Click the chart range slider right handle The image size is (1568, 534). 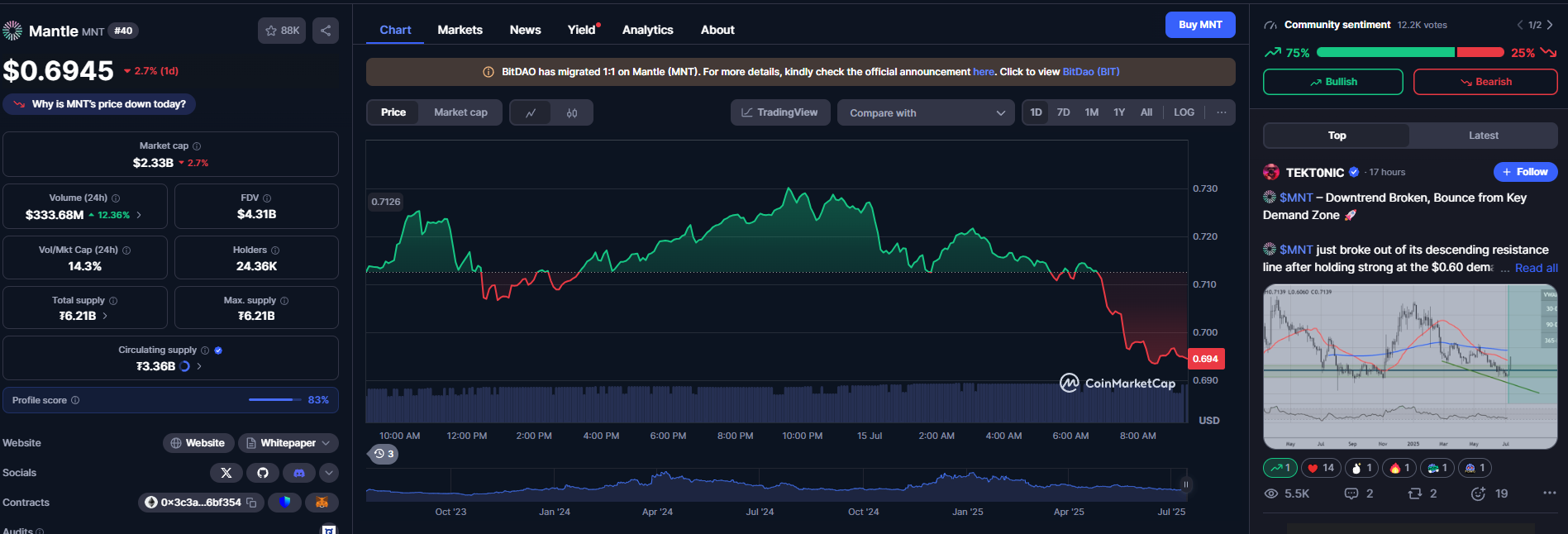[1186, 485]
